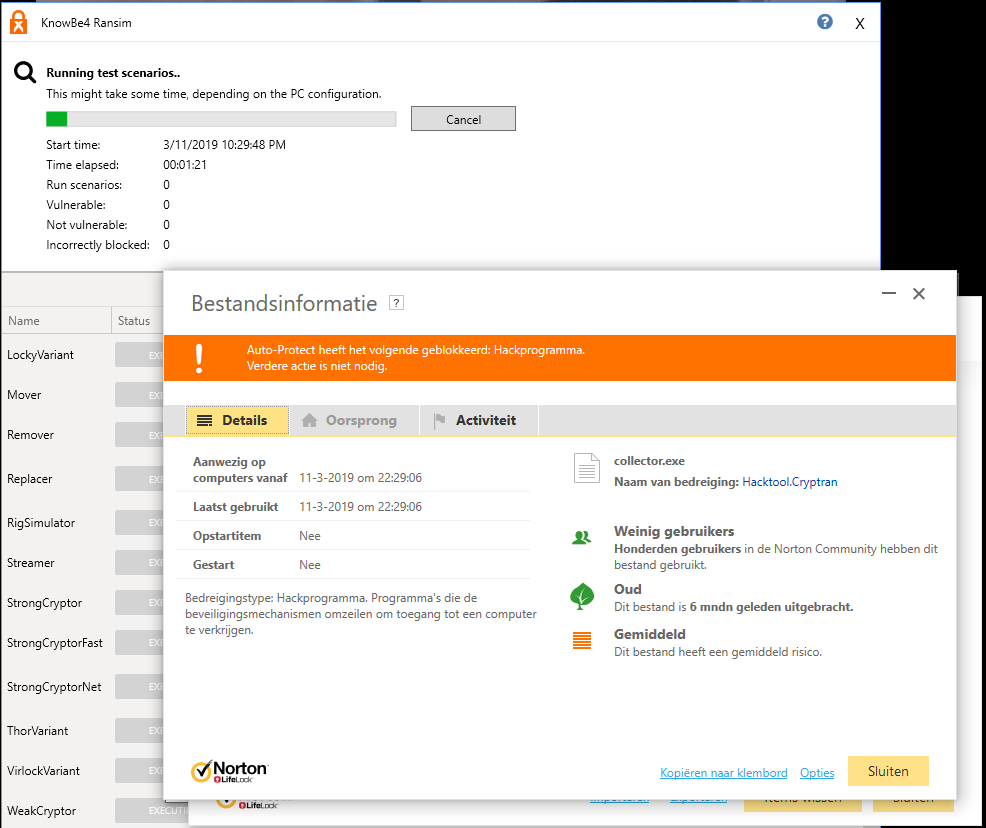Click the orange alert exclamation mark icon
The image size is (986, 828).
coord(199,358)
